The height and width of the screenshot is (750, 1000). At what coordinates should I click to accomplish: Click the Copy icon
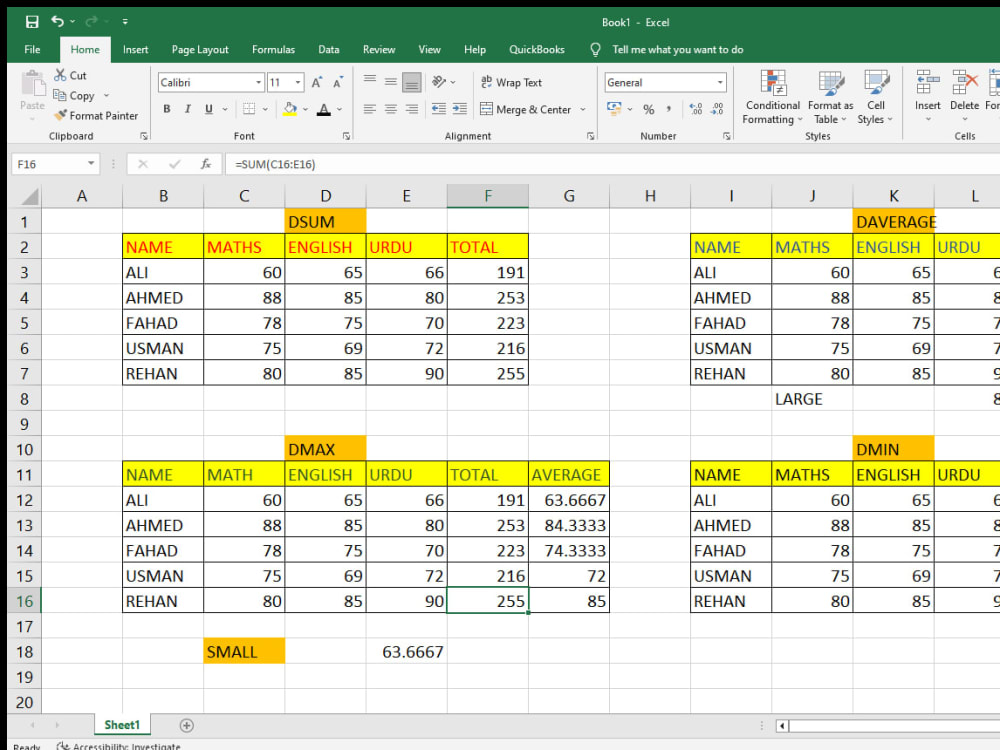(x=60, y=95)
